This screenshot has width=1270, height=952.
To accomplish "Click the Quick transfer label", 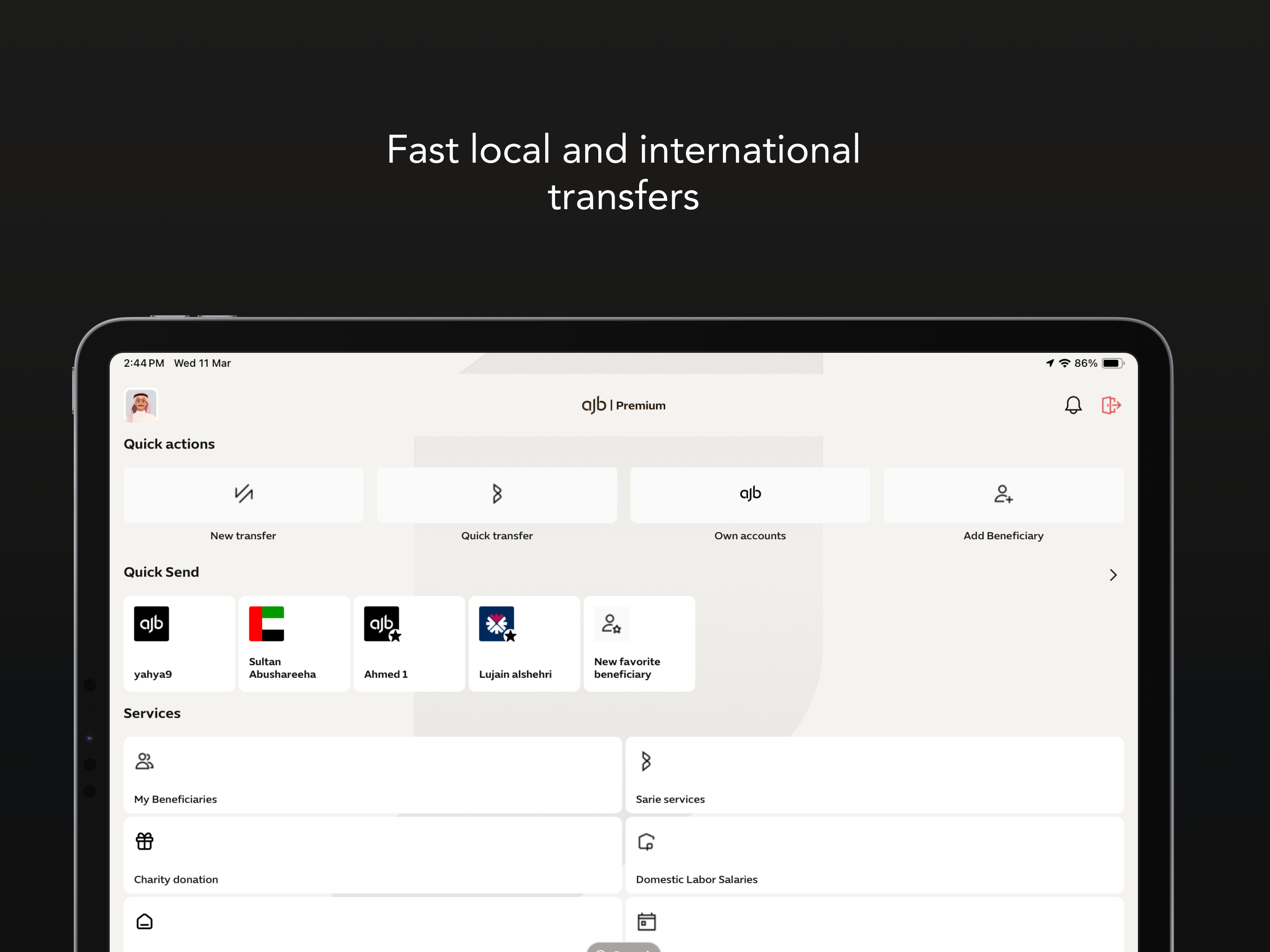I will (496, 535).
